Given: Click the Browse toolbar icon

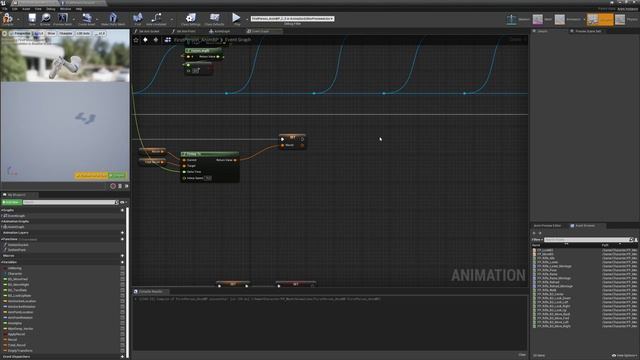Looking at the screenshot, I should (45, 18).
